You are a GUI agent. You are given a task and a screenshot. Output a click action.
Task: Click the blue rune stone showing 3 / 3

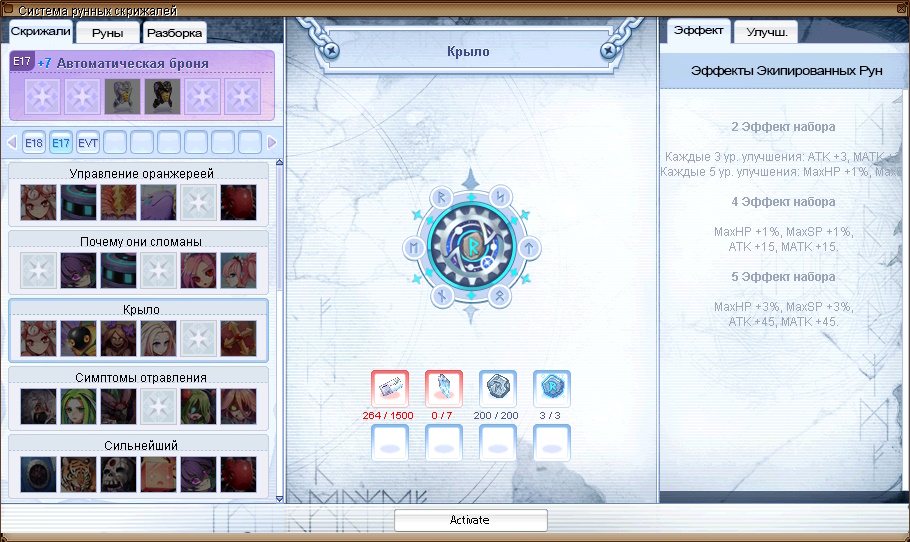coord(551,388)
